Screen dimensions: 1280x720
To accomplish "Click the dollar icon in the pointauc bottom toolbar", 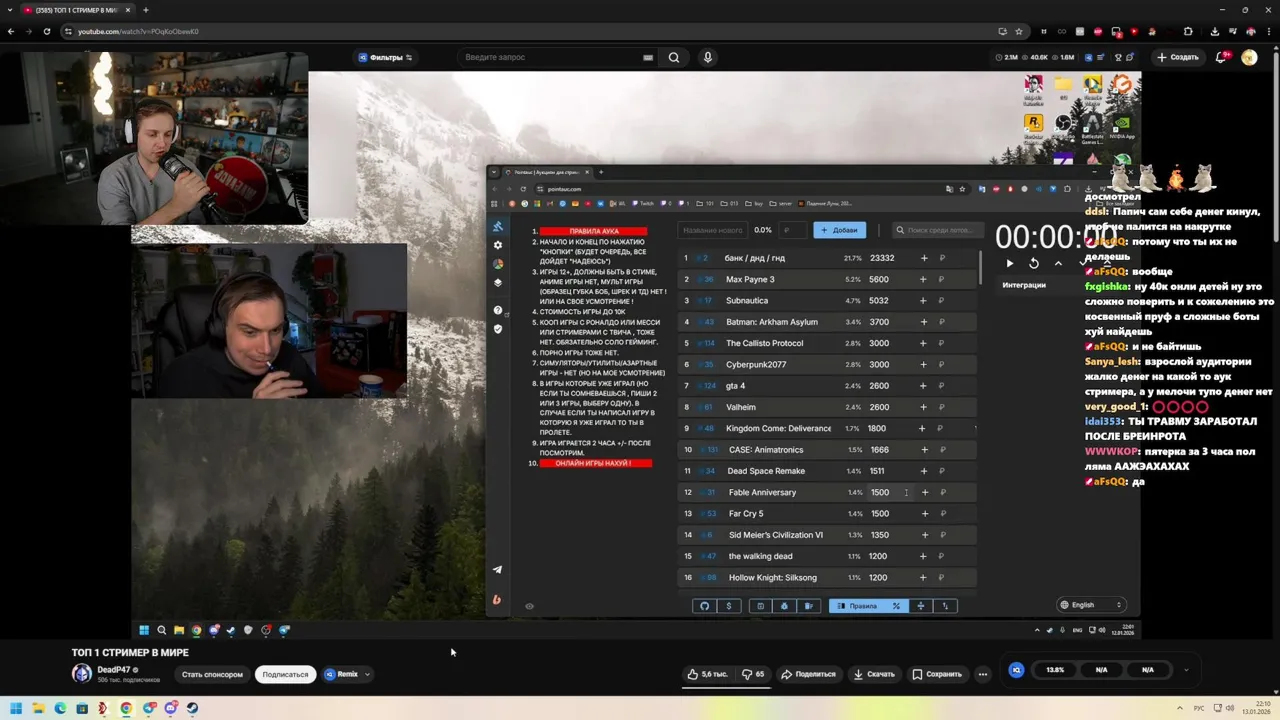I will tap(729, 606).
